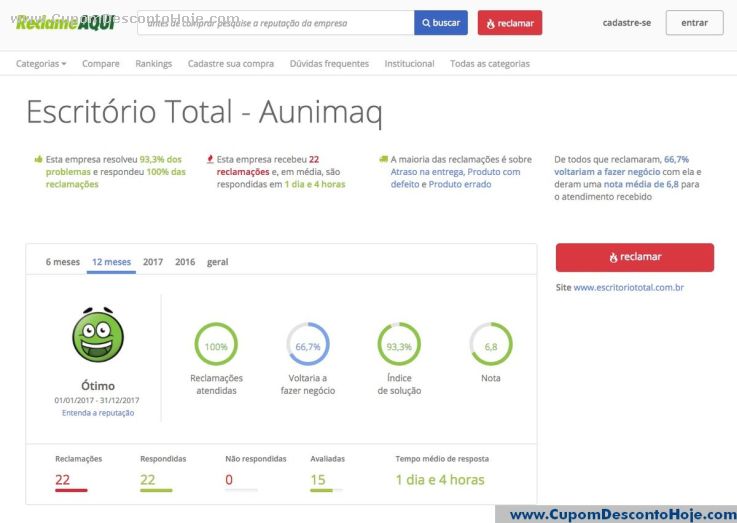Expand the Categorias dropdown menu

(41, 63)
